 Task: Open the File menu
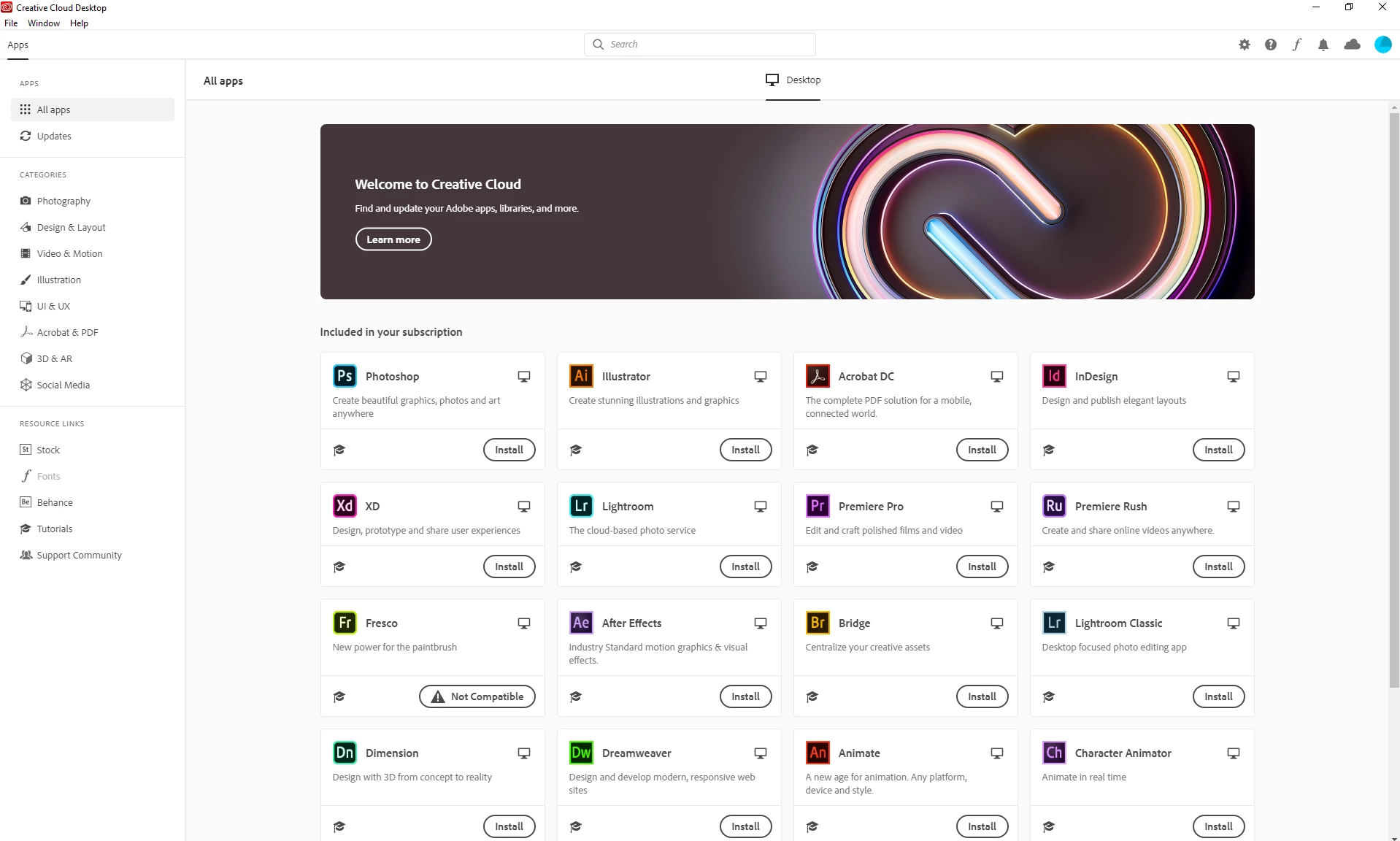click(11, 23)
